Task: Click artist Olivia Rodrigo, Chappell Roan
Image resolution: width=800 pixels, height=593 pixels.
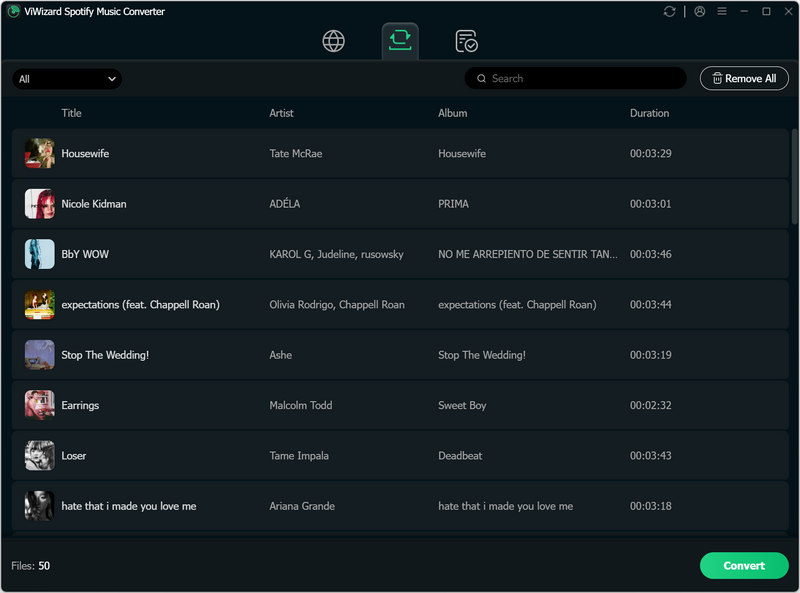Action: tap(337, 305)
